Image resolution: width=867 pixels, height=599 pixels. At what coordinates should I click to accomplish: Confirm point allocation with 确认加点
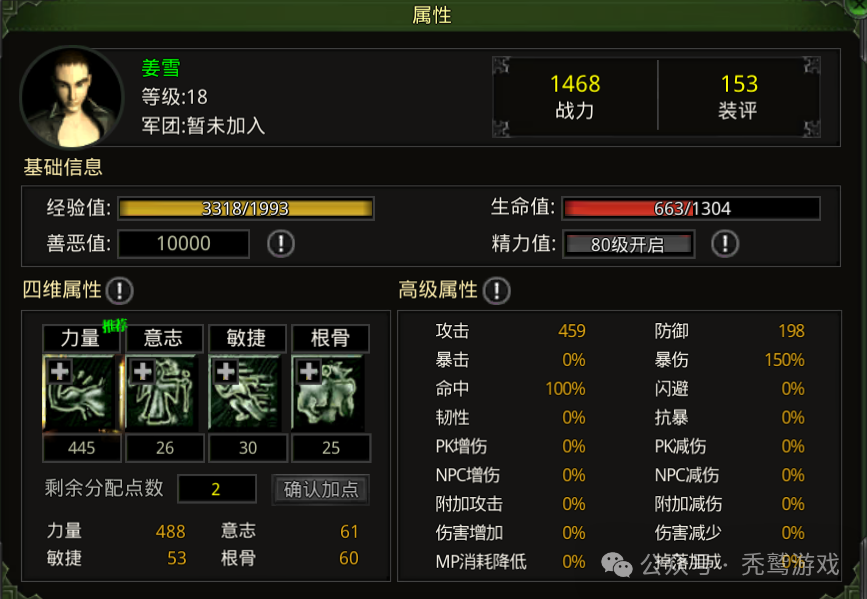(x=321, y=489)
